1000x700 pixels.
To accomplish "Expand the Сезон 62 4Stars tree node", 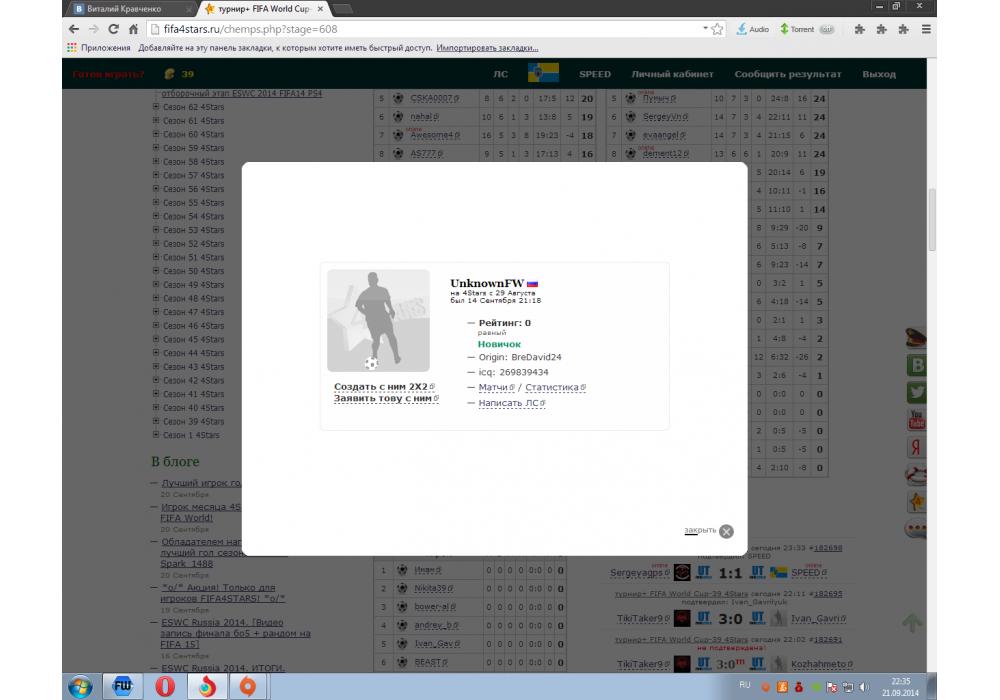I will click(156, 107).
